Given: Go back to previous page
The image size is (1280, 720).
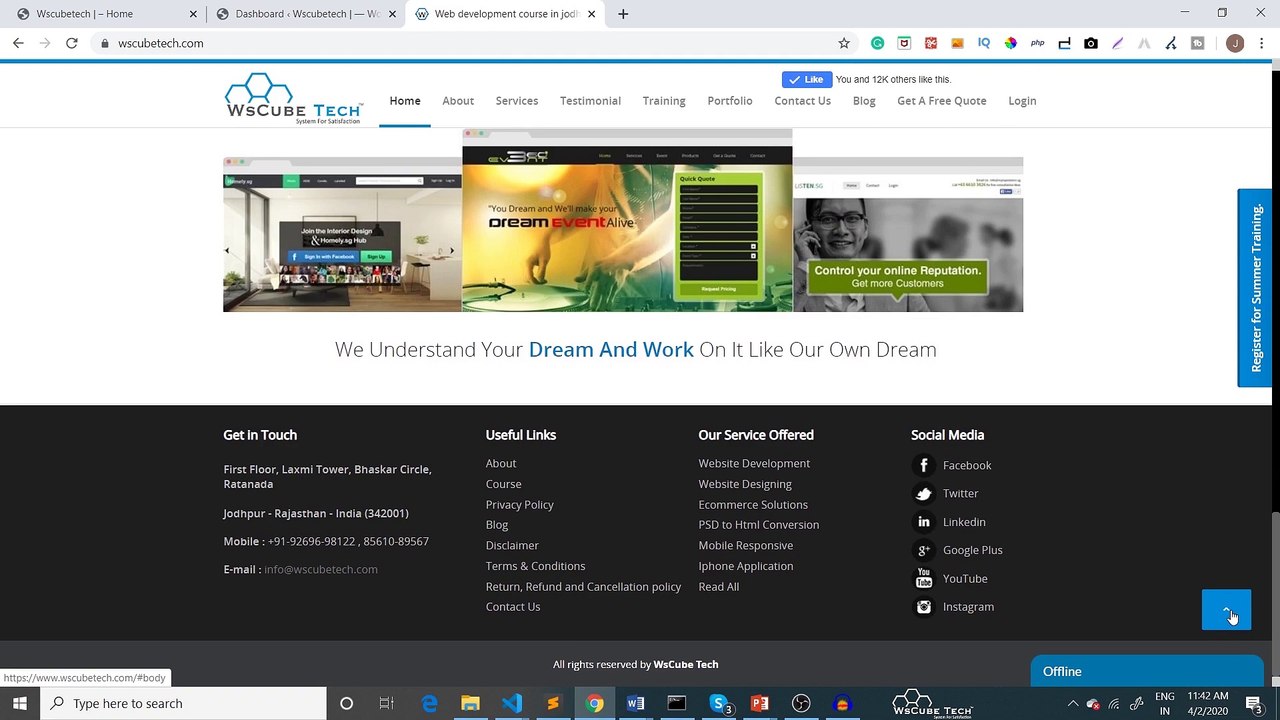Looking at the screenshot, I should [18, 43].
